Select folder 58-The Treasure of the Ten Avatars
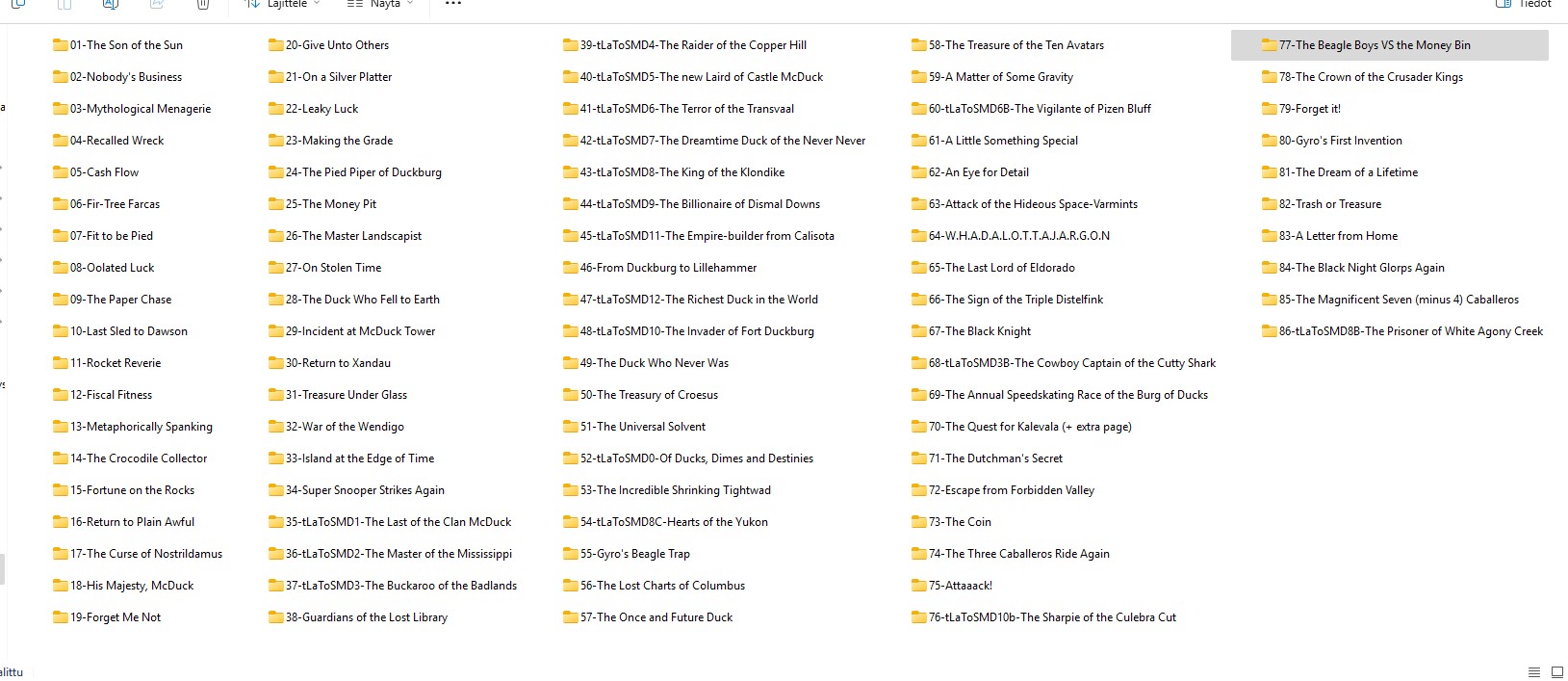 (1008, 45)
